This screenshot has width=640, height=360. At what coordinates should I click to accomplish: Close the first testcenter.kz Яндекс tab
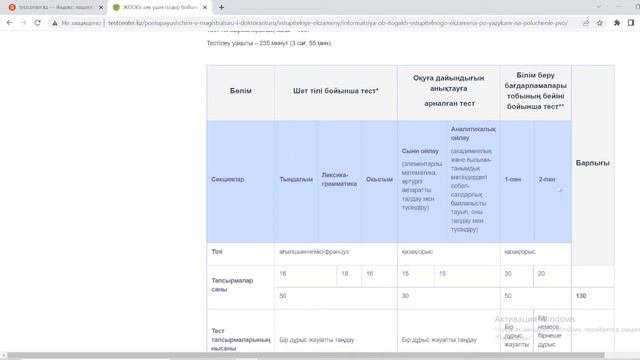(101, 7)
